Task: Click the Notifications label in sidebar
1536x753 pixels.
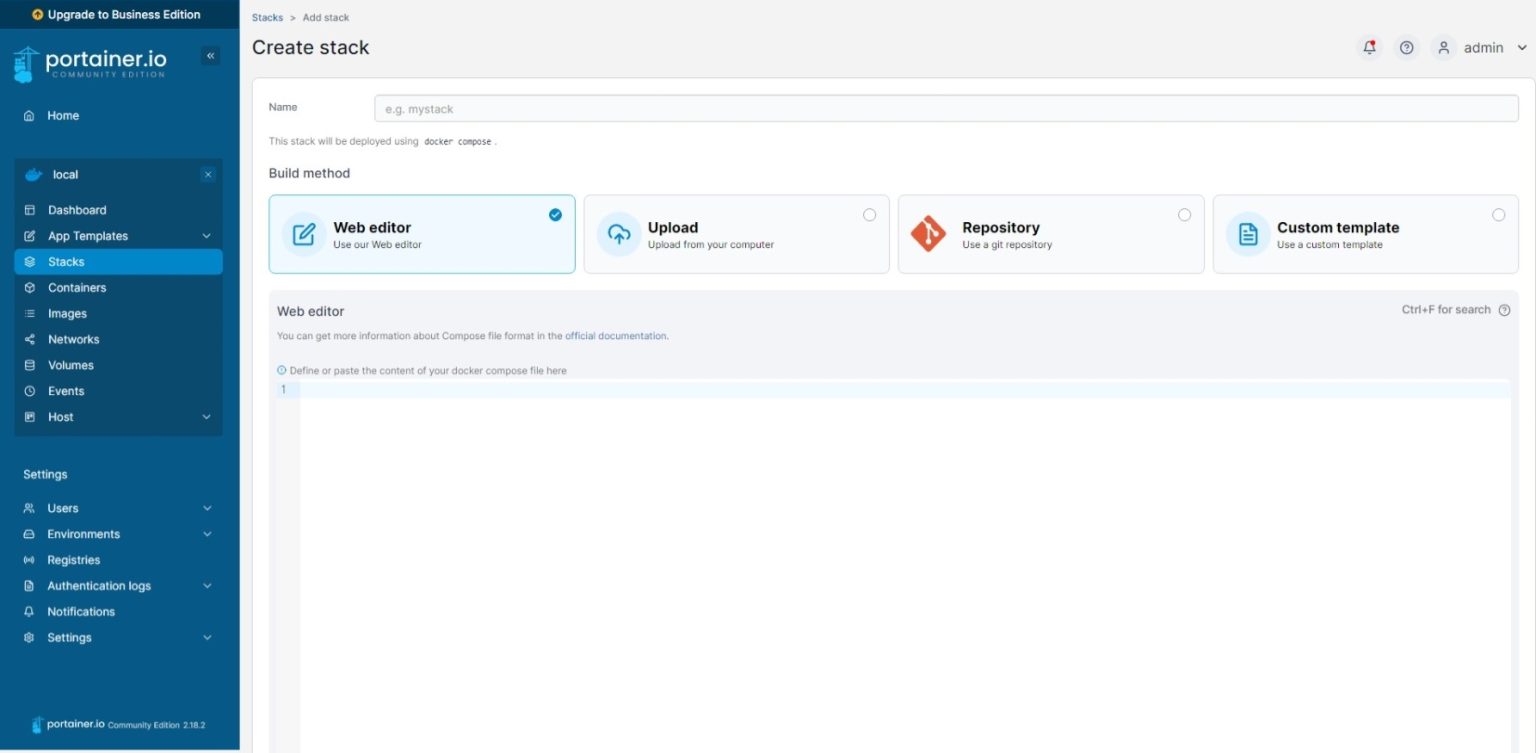Action: click(x=81, y=612)
